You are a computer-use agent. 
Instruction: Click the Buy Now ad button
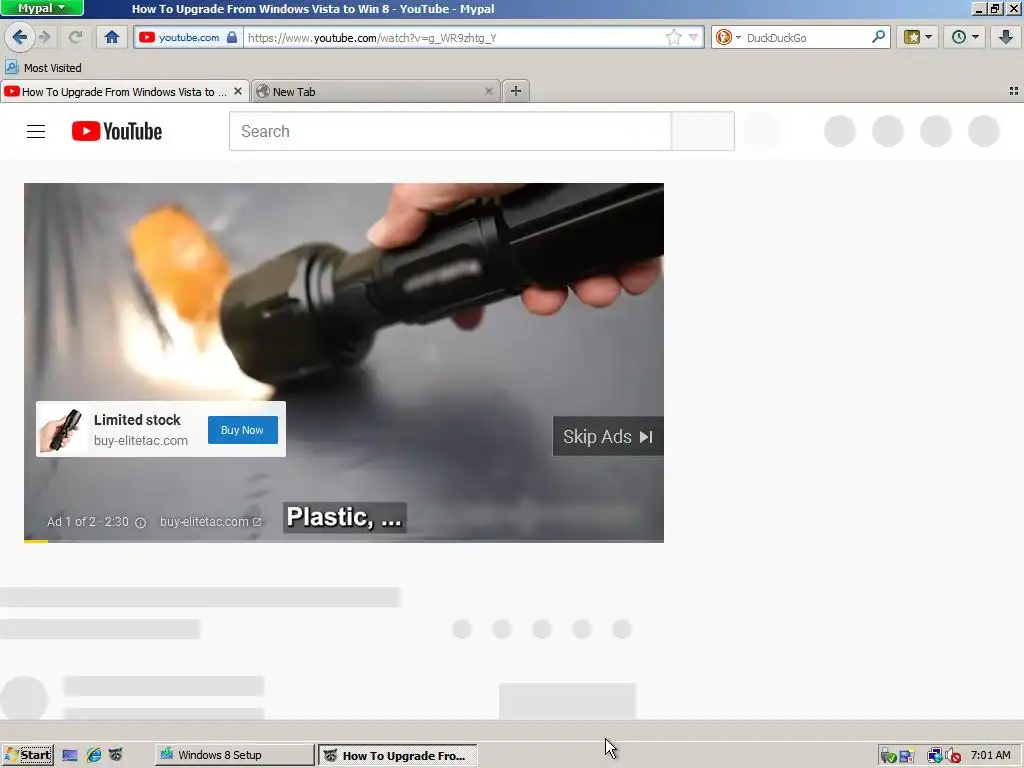coord(242,430)
